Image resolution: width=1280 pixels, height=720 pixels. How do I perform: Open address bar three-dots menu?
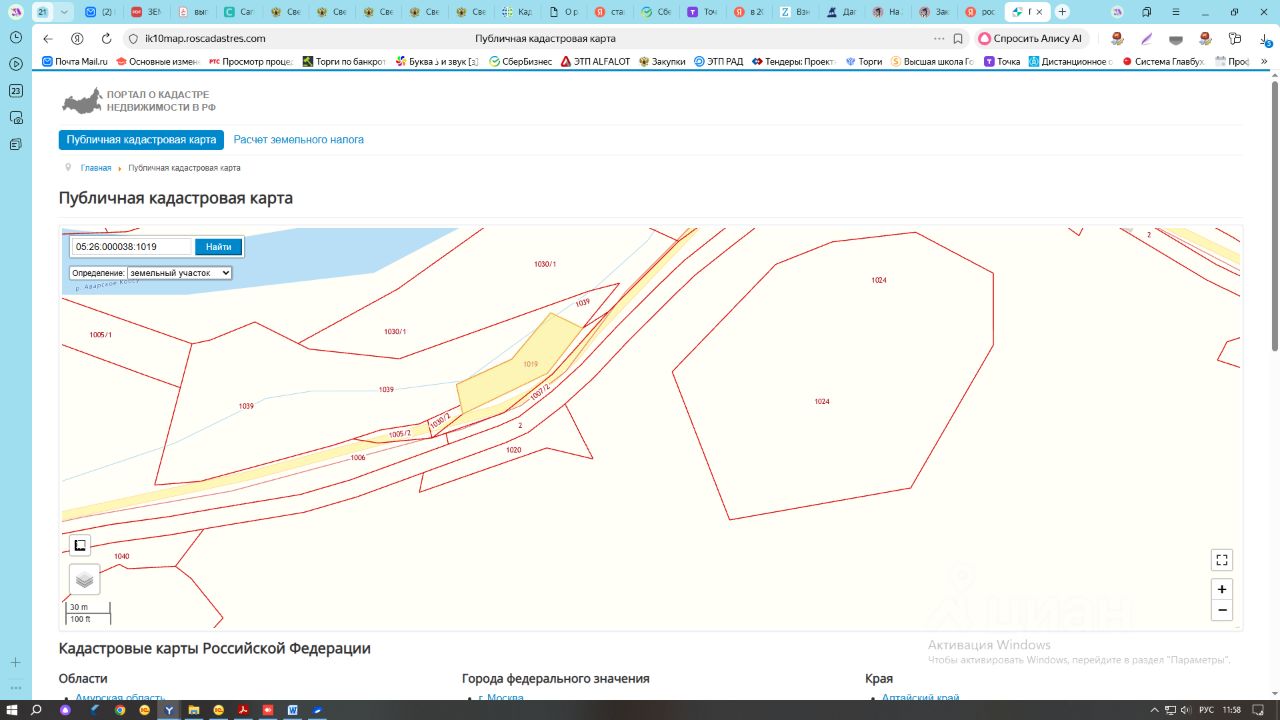pos(938,39)
